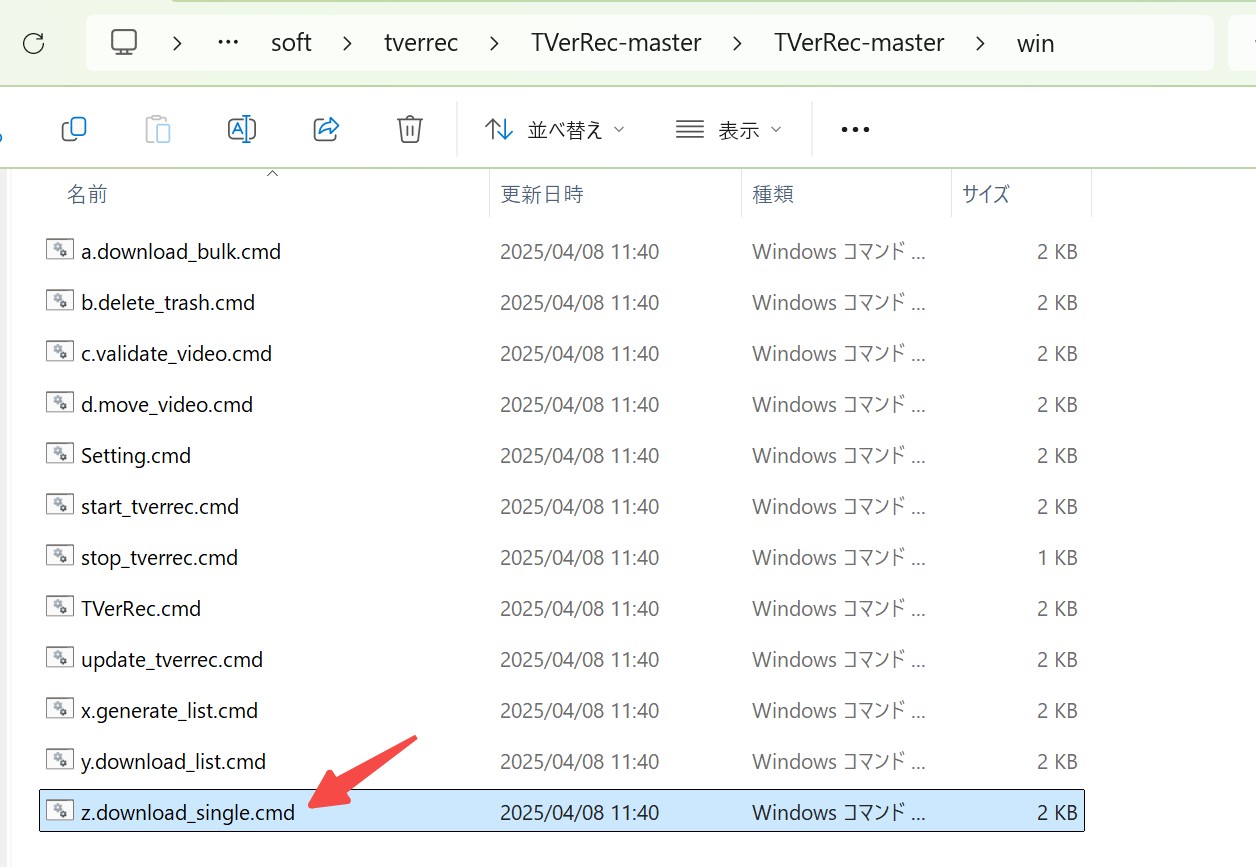Click the b.delete_trash.cmd file icon
The image size is (1256, 867).
[60, 302]
